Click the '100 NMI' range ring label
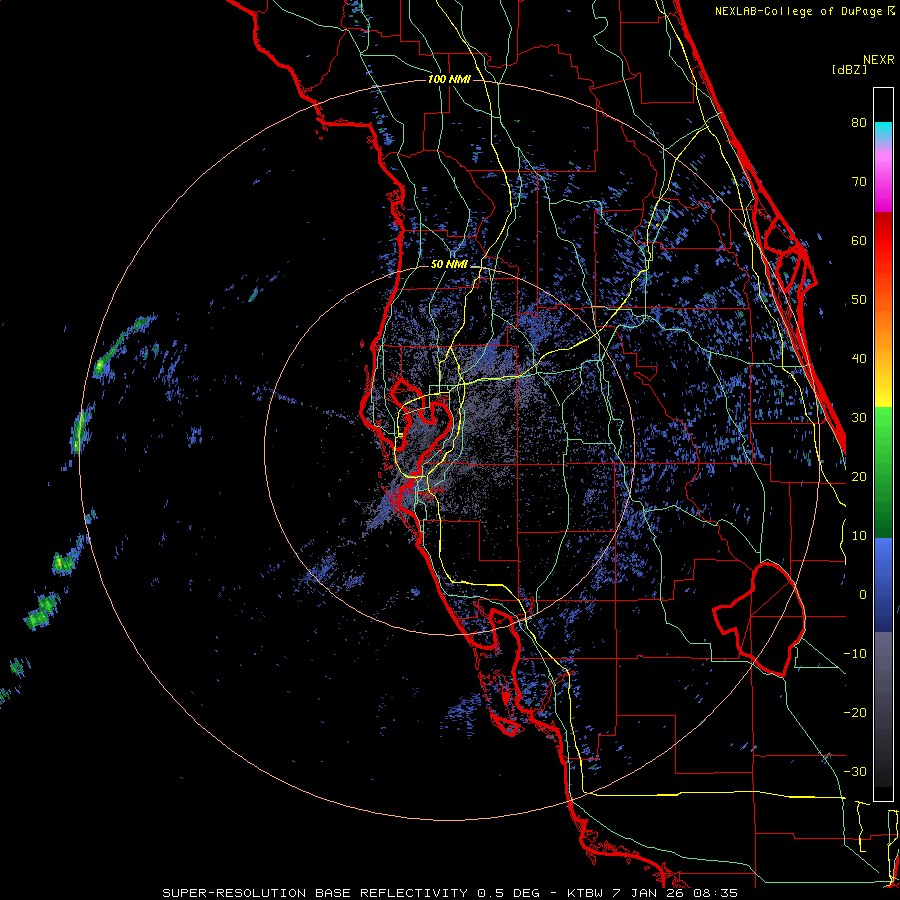This screenshot has height=900, width=900. 449,79
